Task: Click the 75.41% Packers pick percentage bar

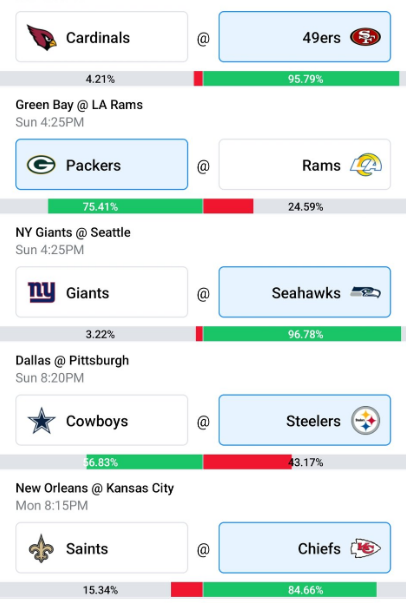Action: click(125, 207)
